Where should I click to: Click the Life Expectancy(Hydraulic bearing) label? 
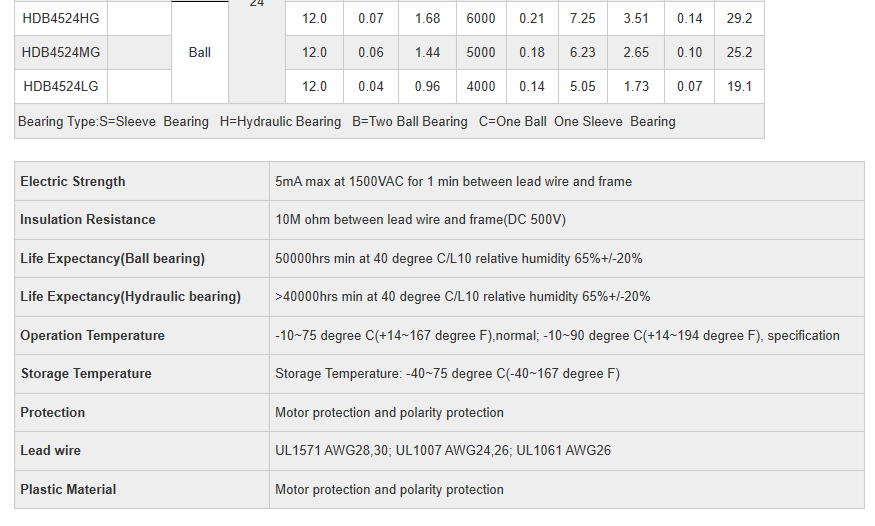tap(130, 296)
